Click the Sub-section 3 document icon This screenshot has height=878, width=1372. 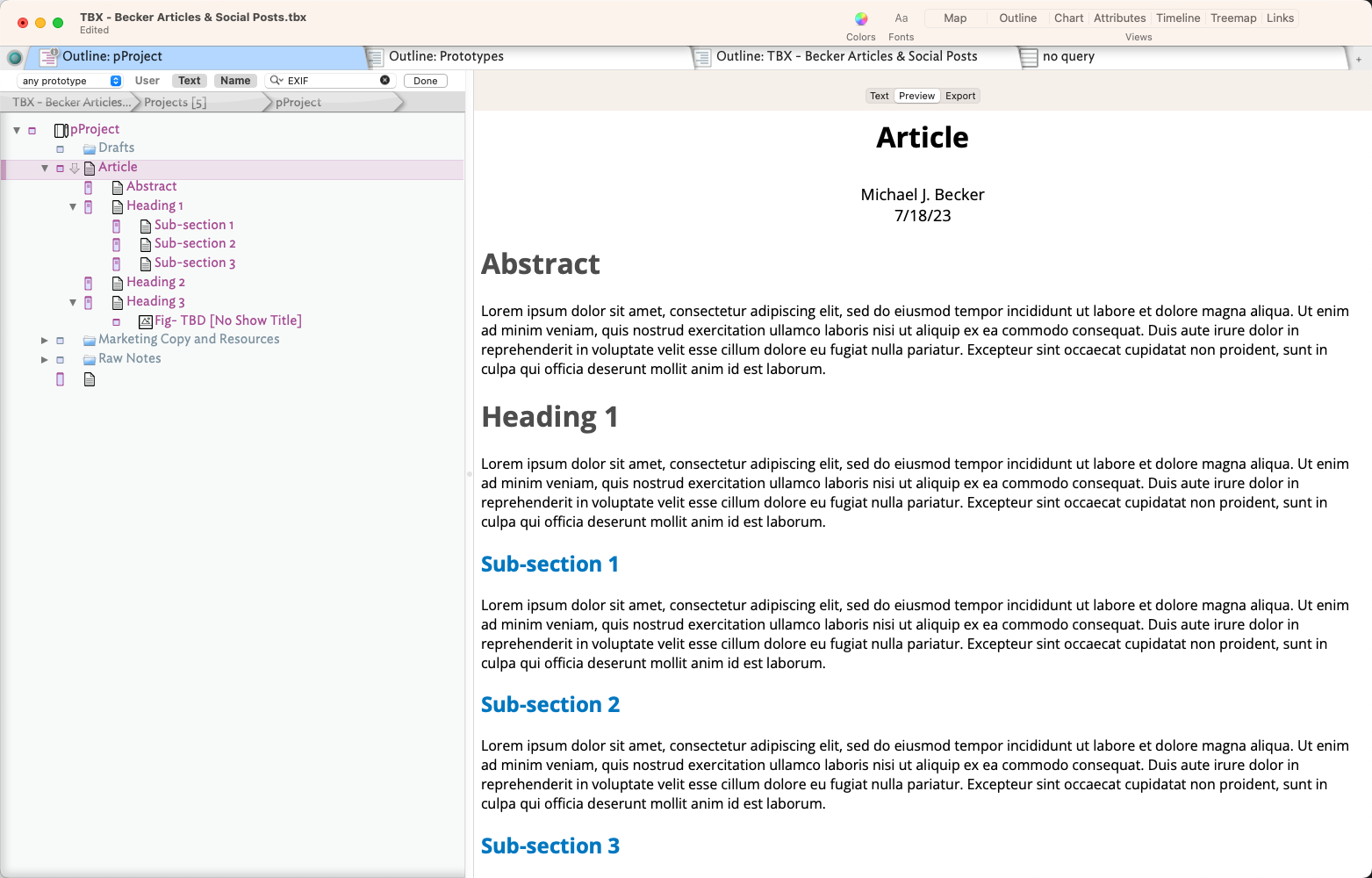(x=146, y=263)
